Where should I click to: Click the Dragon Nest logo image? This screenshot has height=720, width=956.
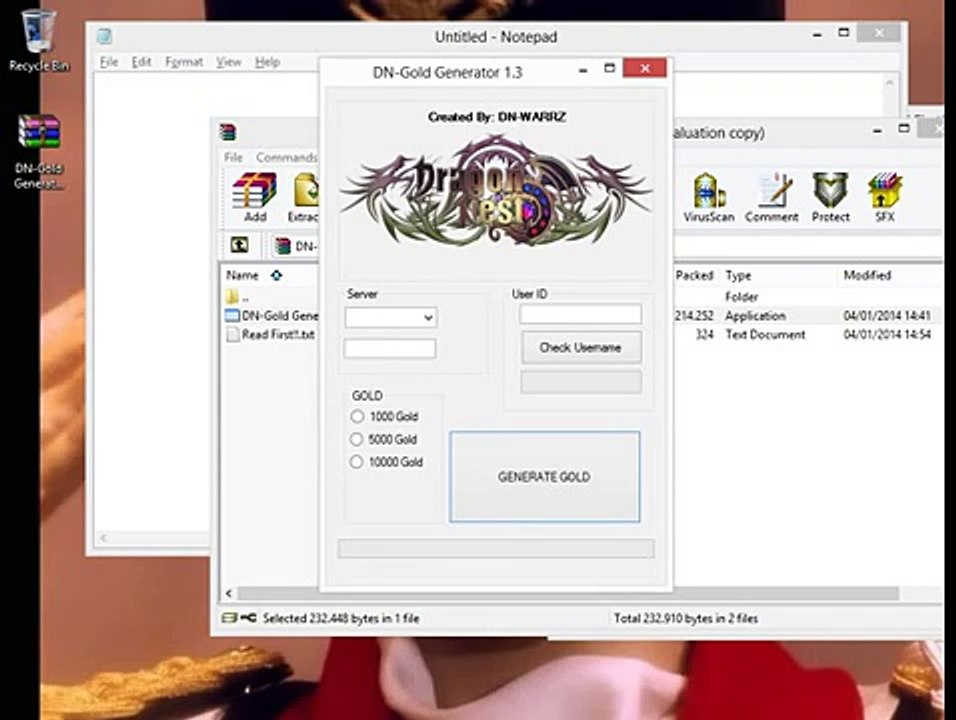[496, 191]
